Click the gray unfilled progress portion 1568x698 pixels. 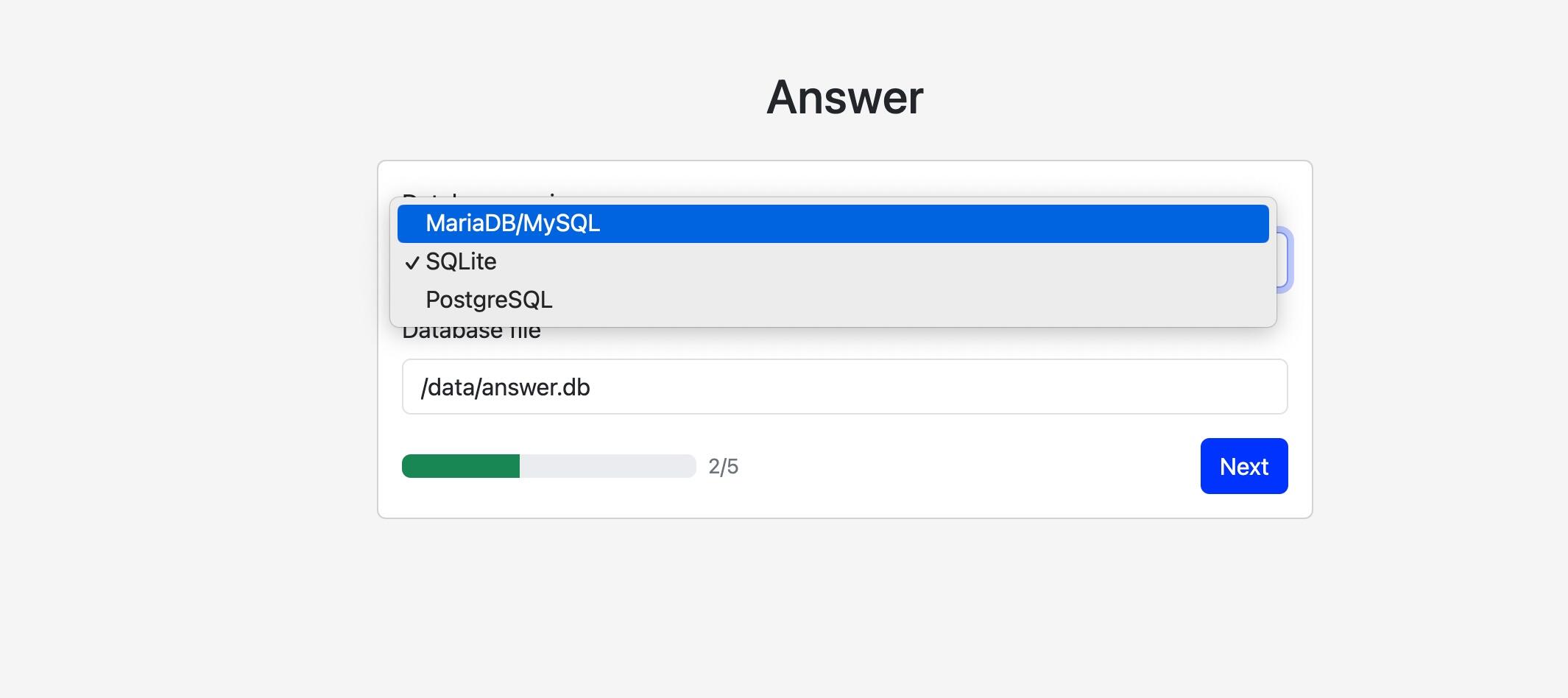607,466
